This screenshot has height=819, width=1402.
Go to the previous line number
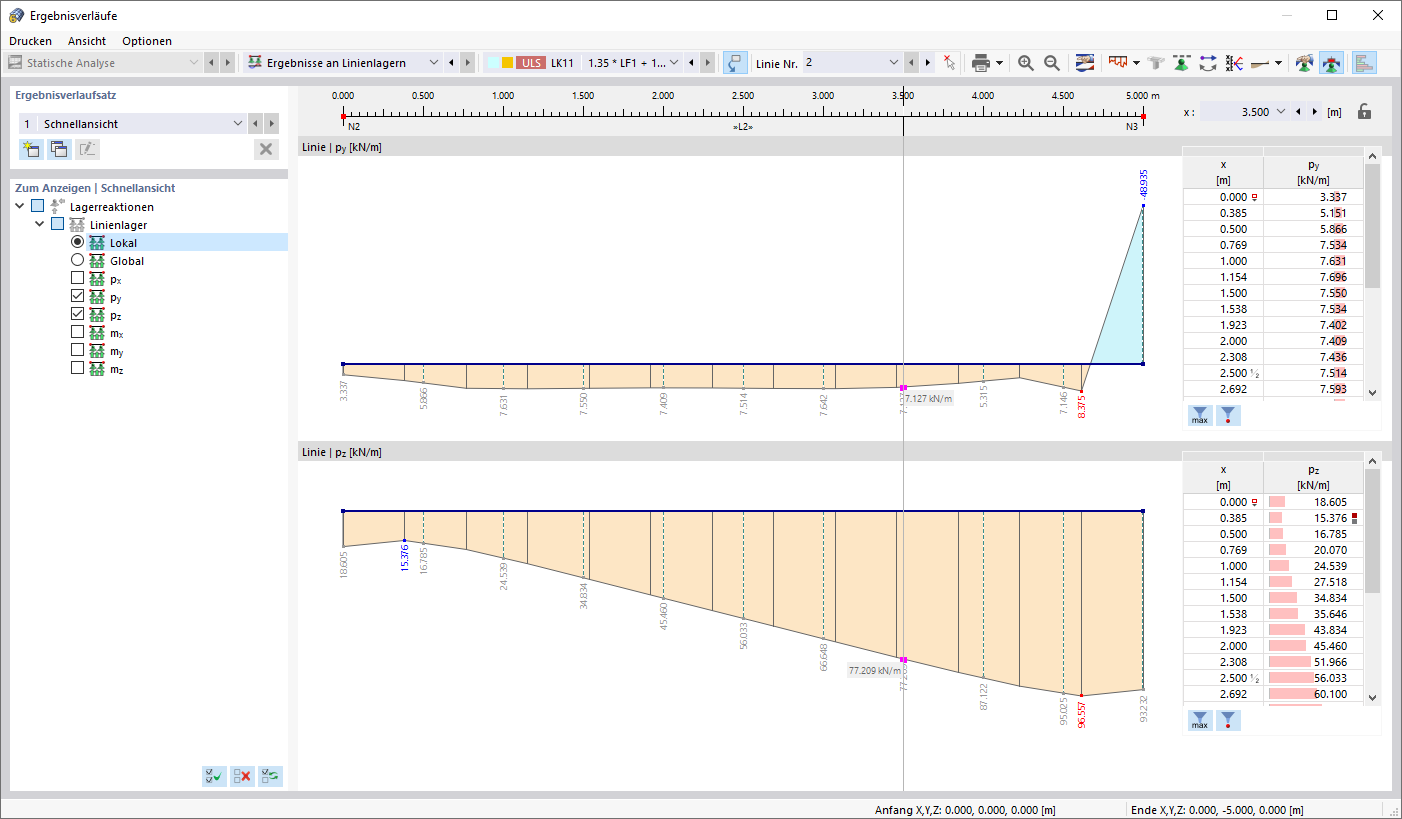point(911,62)
